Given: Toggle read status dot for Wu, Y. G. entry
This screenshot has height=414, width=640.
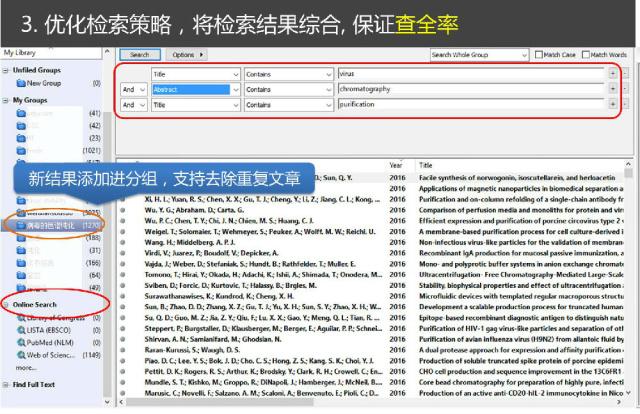Looking at the screenshot, I should click(x=122, y=210).
